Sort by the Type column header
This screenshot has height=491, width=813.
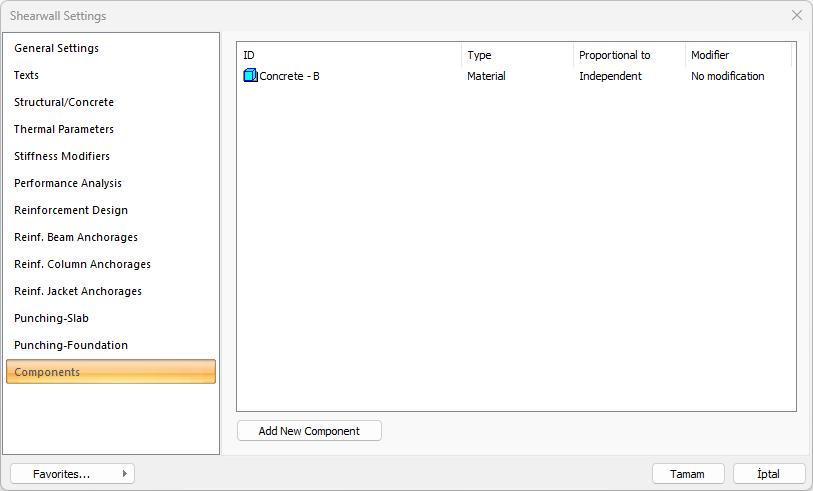(517, 55)
